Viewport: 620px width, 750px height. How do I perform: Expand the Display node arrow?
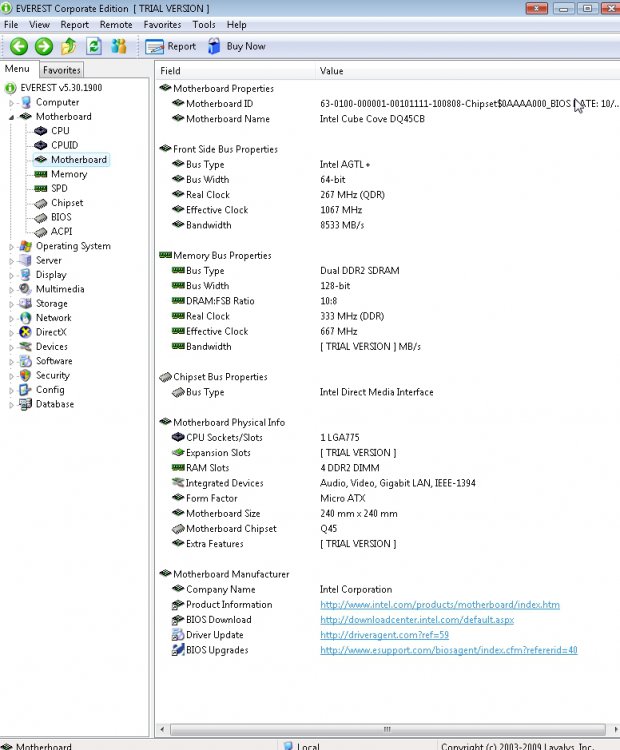(11, 276)
